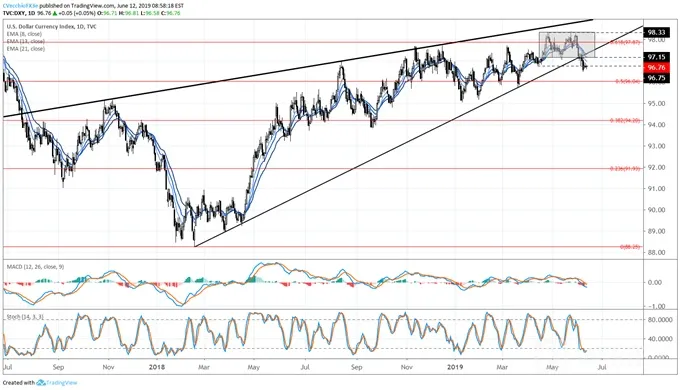Click the 'Jul' label at left of time axis
Image resolution: width=680 pixels, height=390 pixels.
(x=7, y=367)
